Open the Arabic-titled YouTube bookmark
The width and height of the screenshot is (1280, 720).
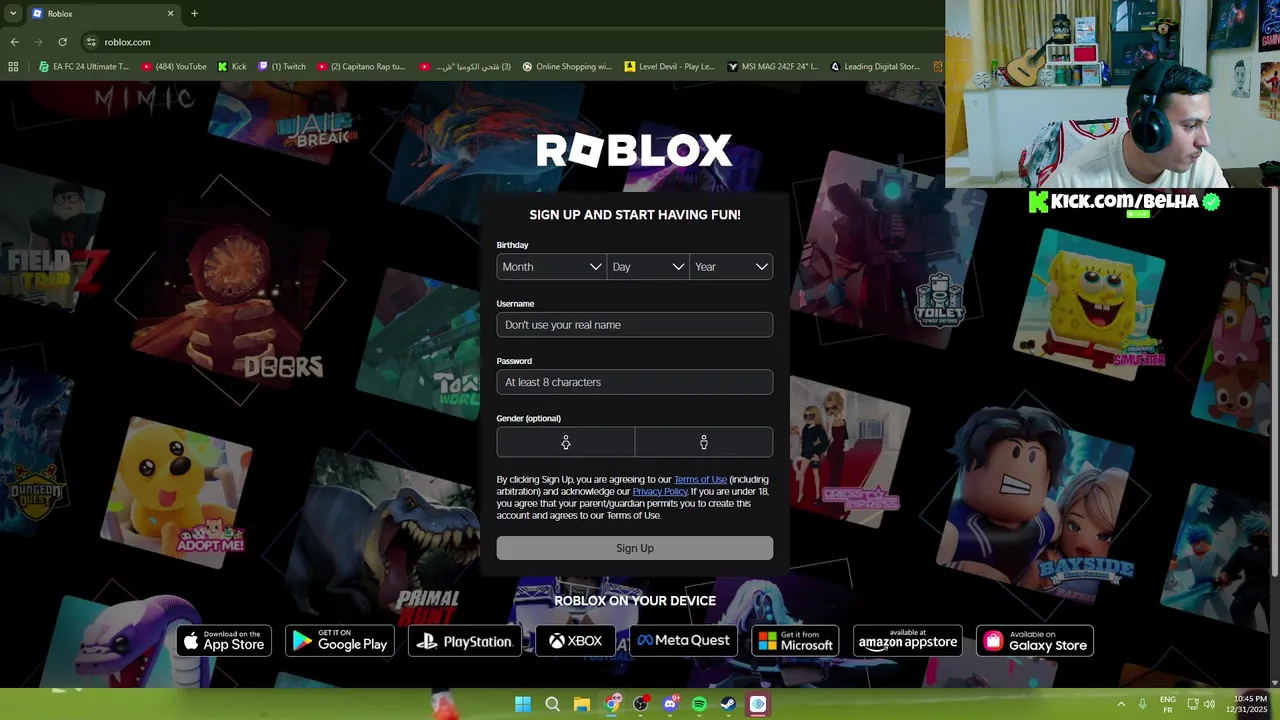pyautogui.click(x=465, y=67)
